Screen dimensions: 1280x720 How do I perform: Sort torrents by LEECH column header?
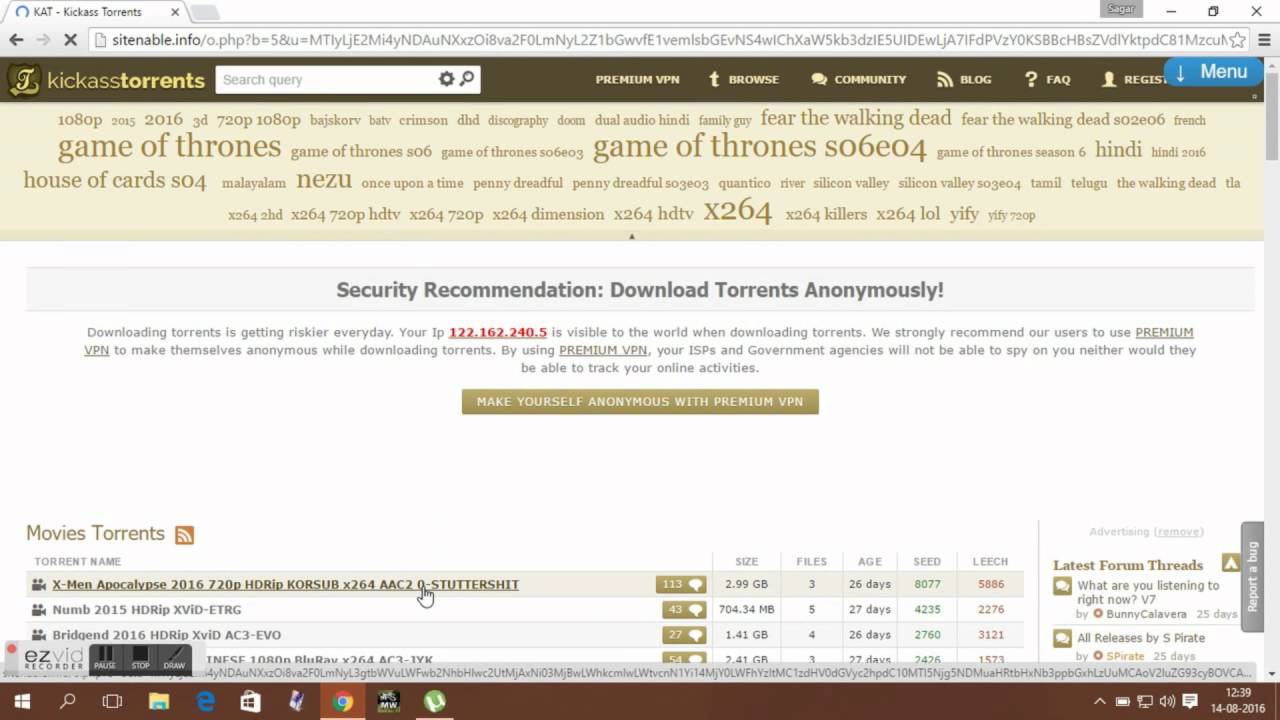click(990, 561)
